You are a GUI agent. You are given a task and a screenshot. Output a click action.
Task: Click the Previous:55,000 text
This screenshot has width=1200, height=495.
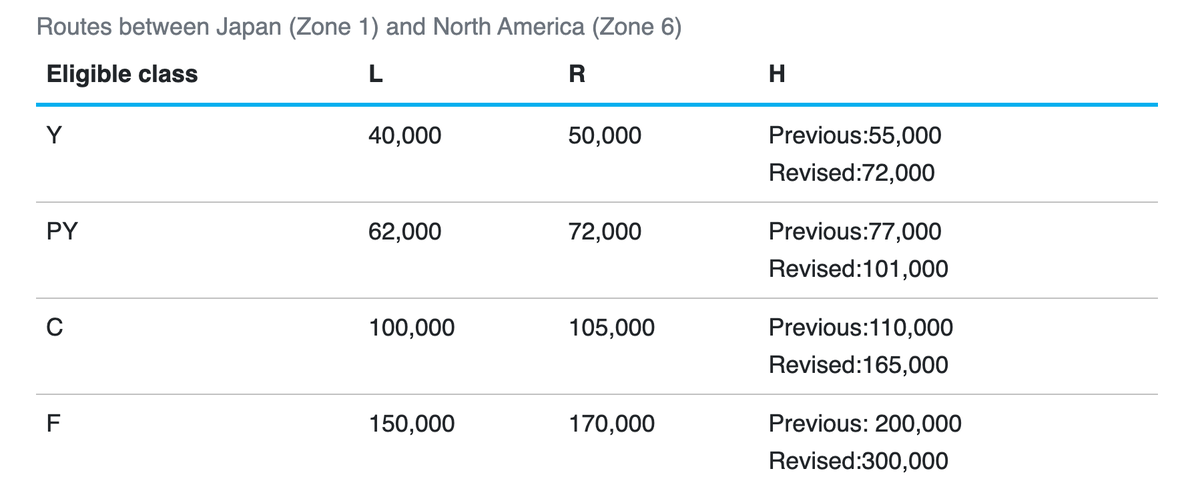[x=855, y=135]
